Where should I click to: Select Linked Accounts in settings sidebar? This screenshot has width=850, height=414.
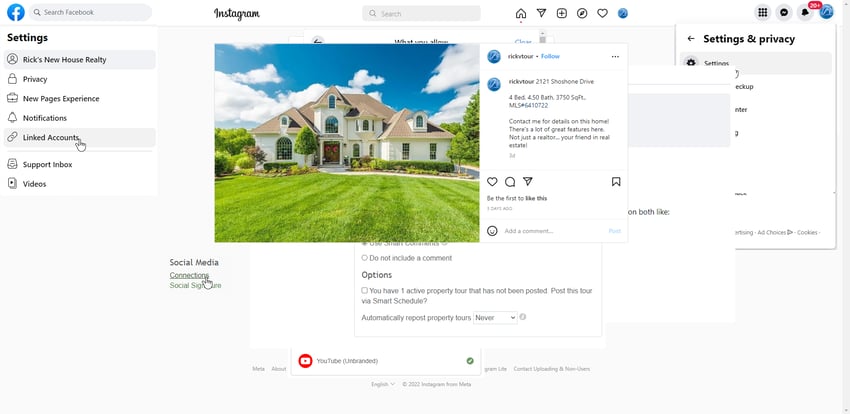pos(80,138)
